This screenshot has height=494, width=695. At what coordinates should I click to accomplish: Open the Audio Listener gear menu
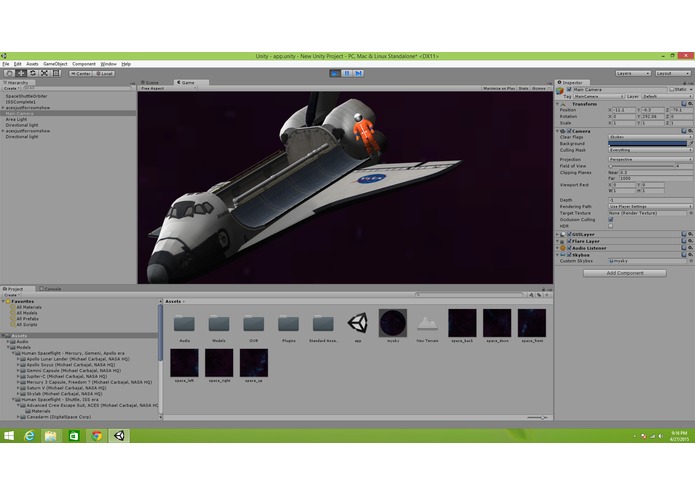tap(691, 248)
